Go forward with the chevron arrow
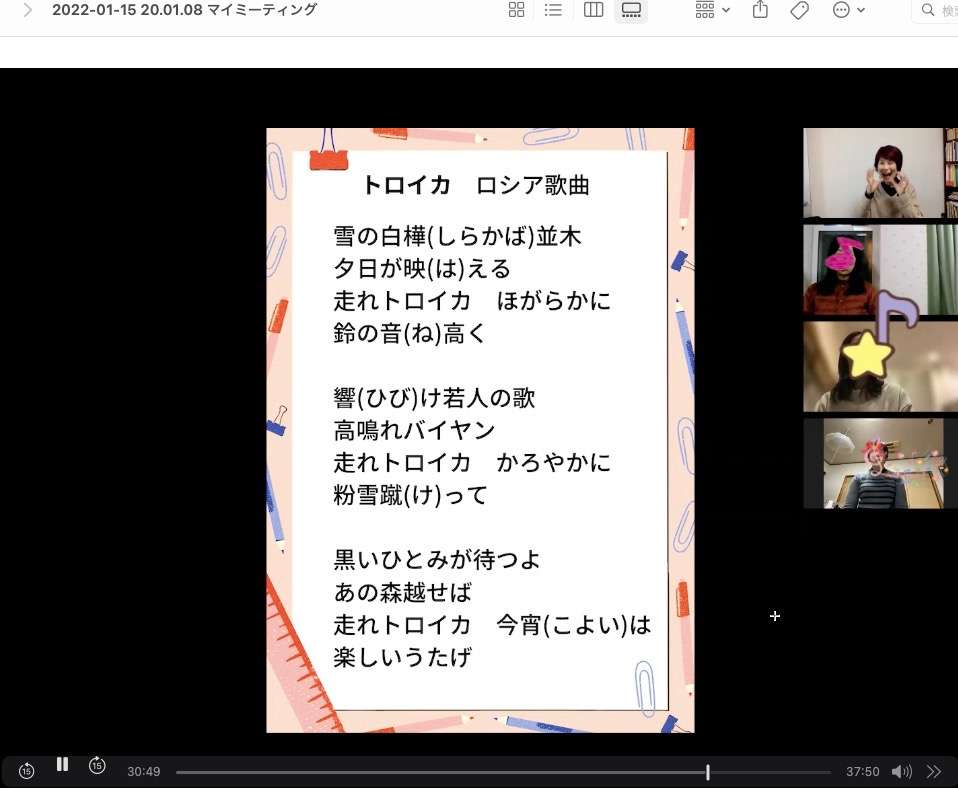Viewport: 958px width, 788px height. point(28,10)
